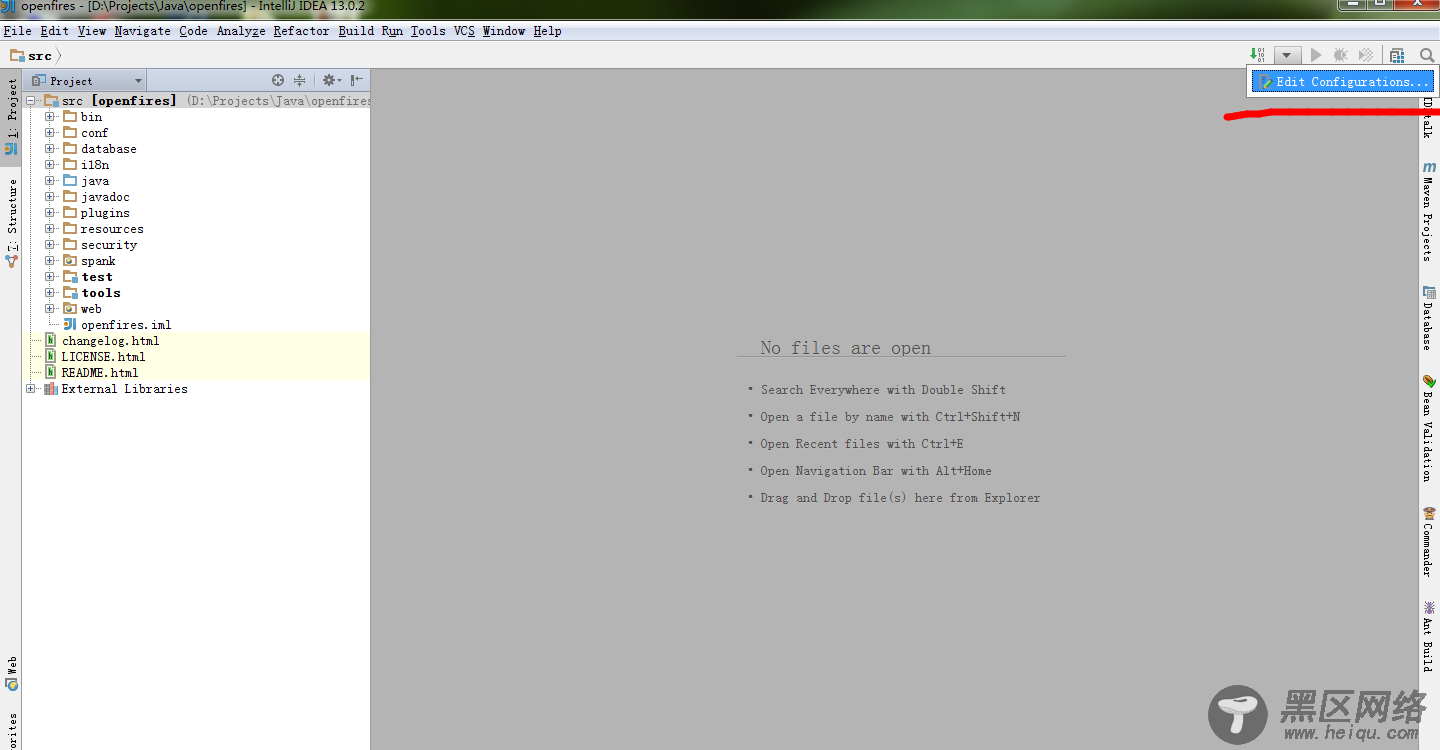This screenshot has height=750, width=1440.
Task: Expand the javadoc folder
Action: coord(49,197)
